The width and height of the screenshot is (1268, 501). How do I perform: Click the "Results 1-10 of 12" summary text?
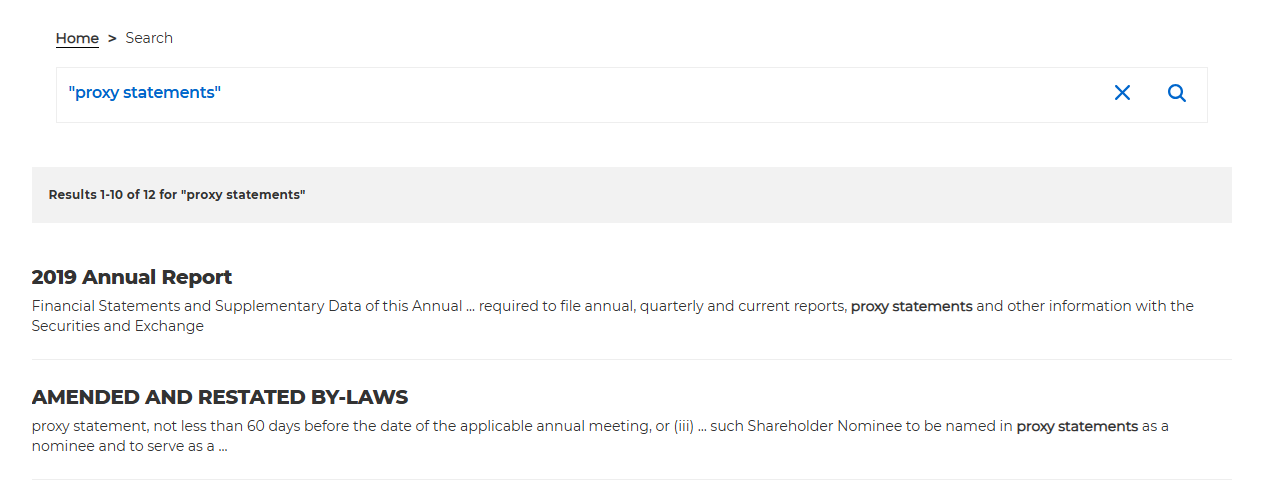point(177,195)
